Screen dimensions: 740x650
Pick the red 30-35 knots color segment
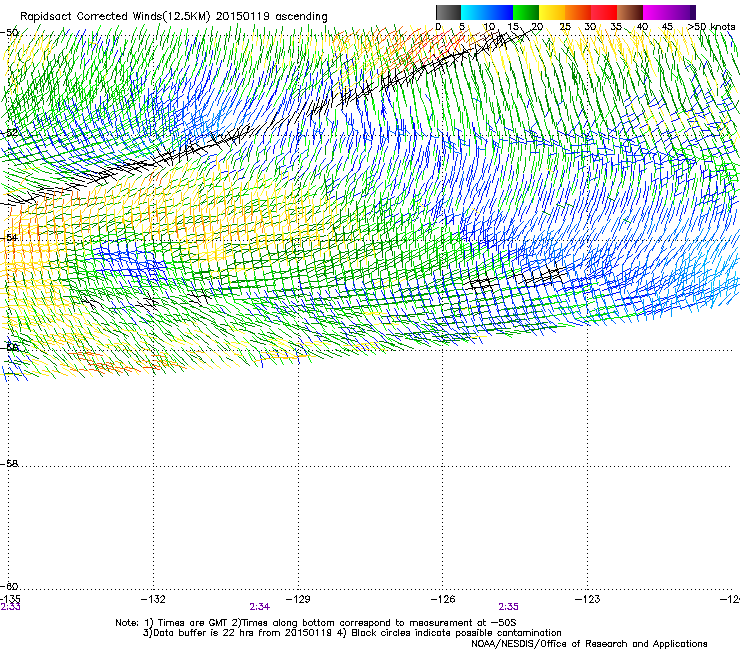coord(604,12)
